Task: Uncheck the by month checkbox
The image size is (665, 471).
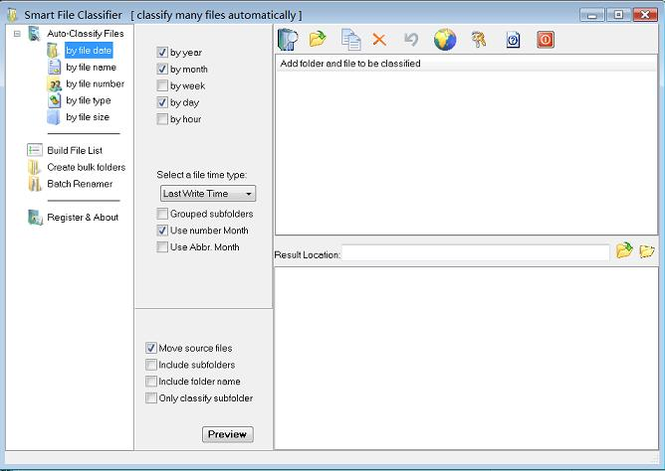Action: (162, 69)
